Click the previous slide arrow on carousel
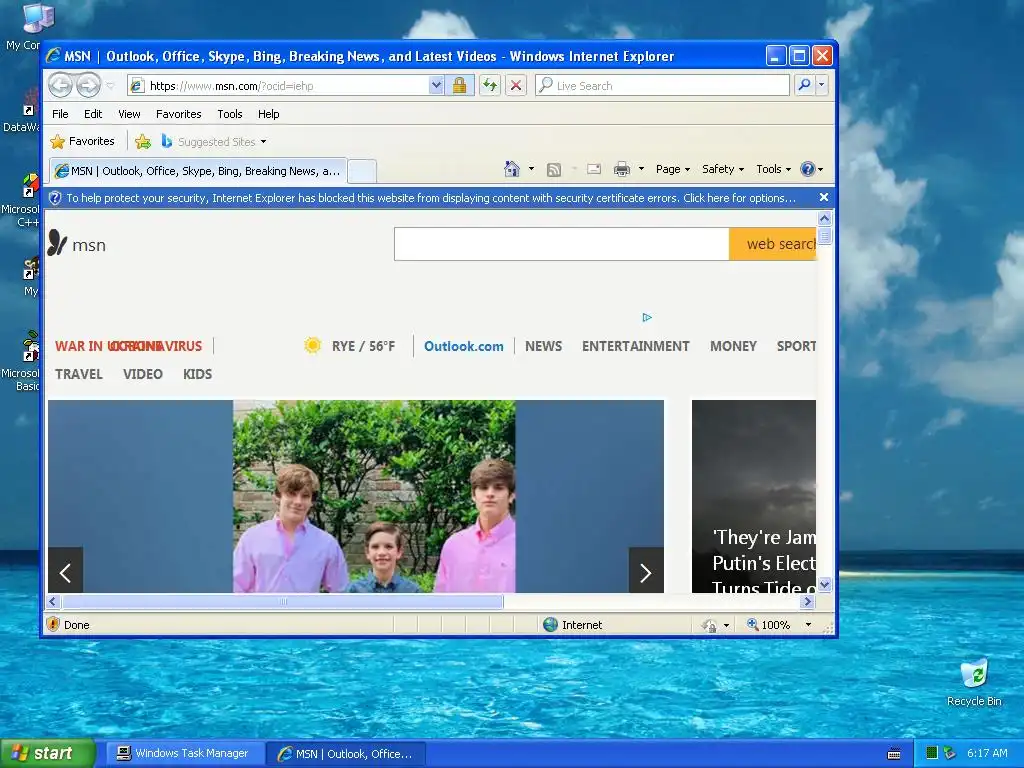 click(65, 570)
